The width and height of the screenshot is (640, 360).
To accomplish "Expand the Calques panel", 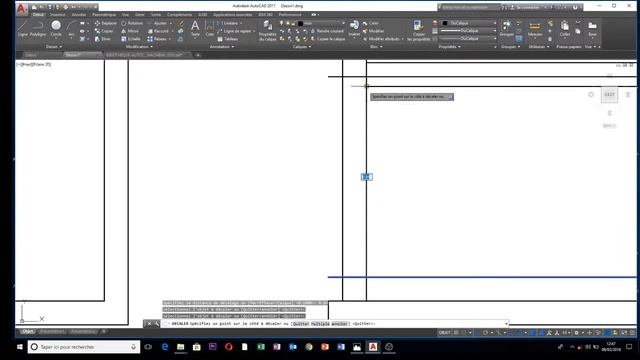I will coord(302,47).
